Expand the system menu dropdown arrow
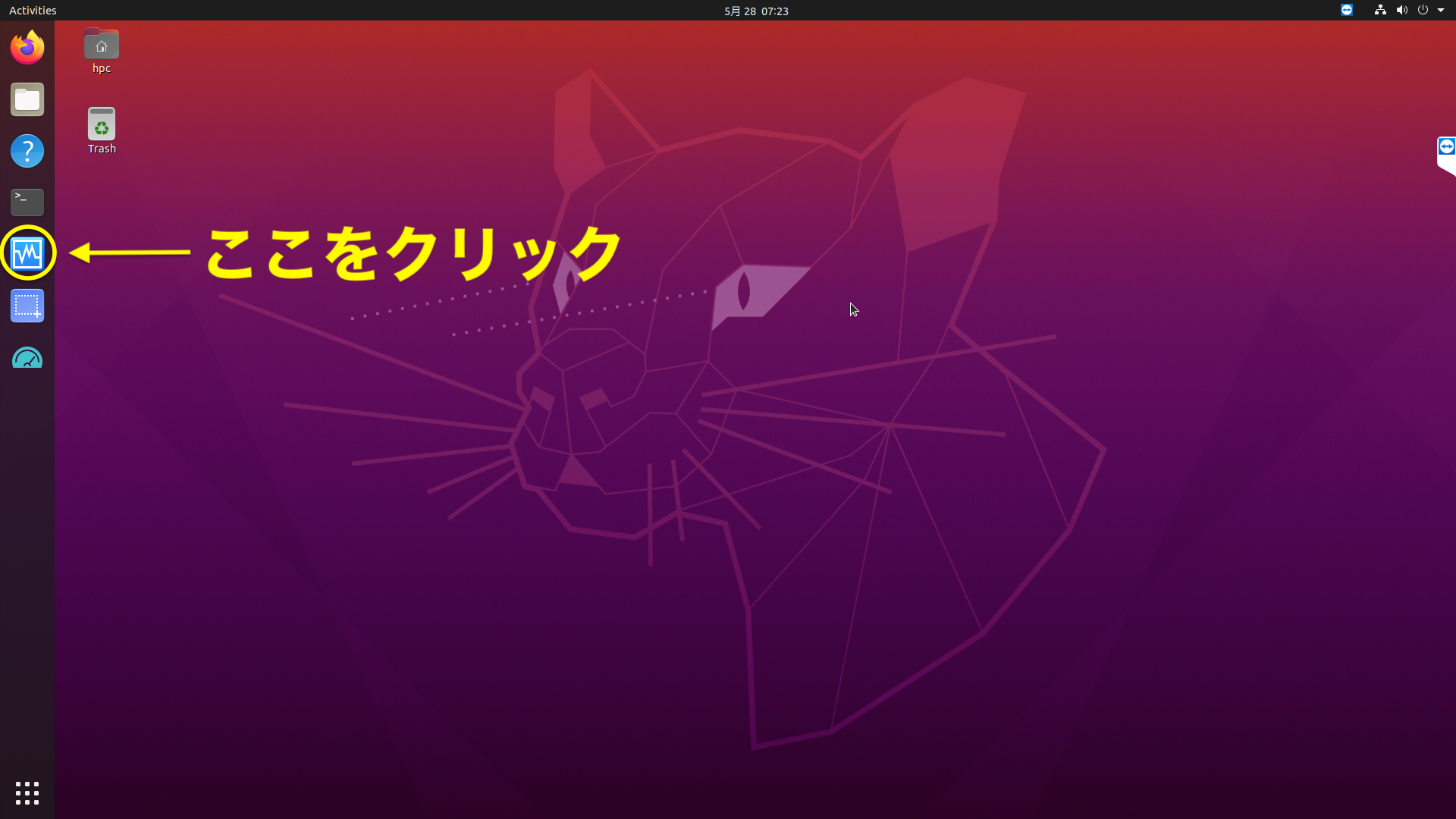Viewport: 1456px width, 819px height. pos(1441,11)
